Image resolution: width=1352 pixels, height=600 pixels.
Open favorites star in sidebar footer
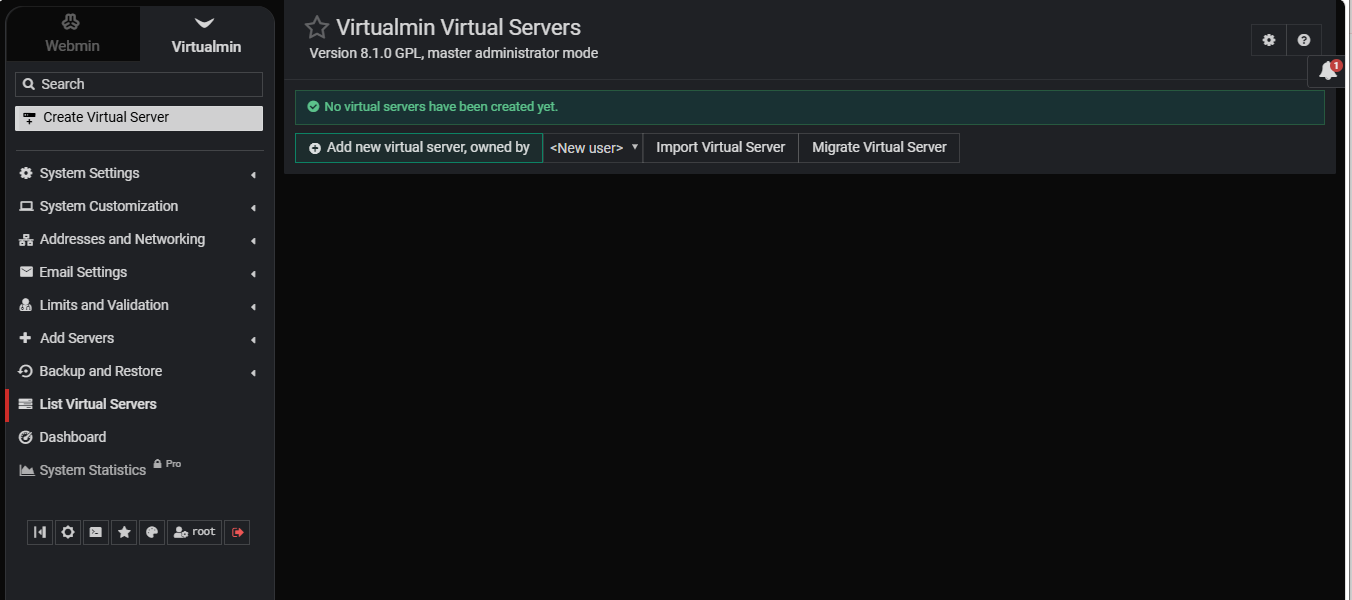click(x=124, y=533)
